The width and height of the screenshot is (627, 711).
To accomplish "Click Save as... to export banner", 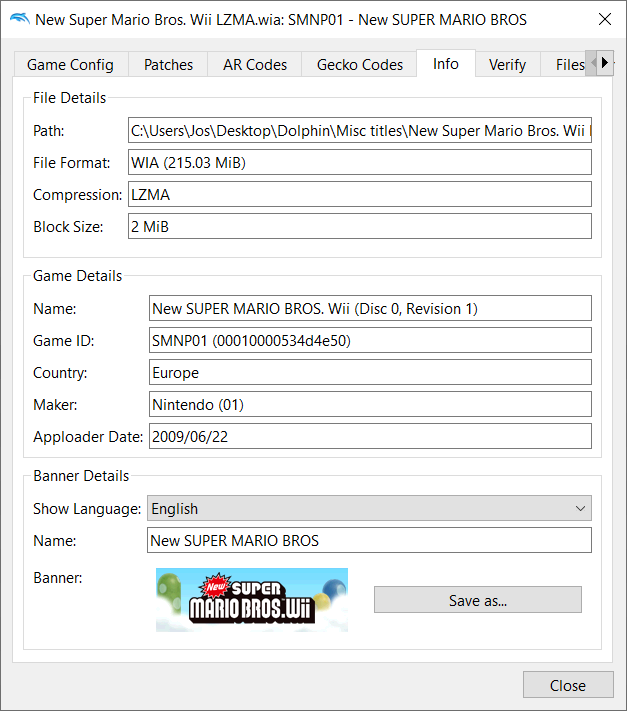I will tap(478, 600).
